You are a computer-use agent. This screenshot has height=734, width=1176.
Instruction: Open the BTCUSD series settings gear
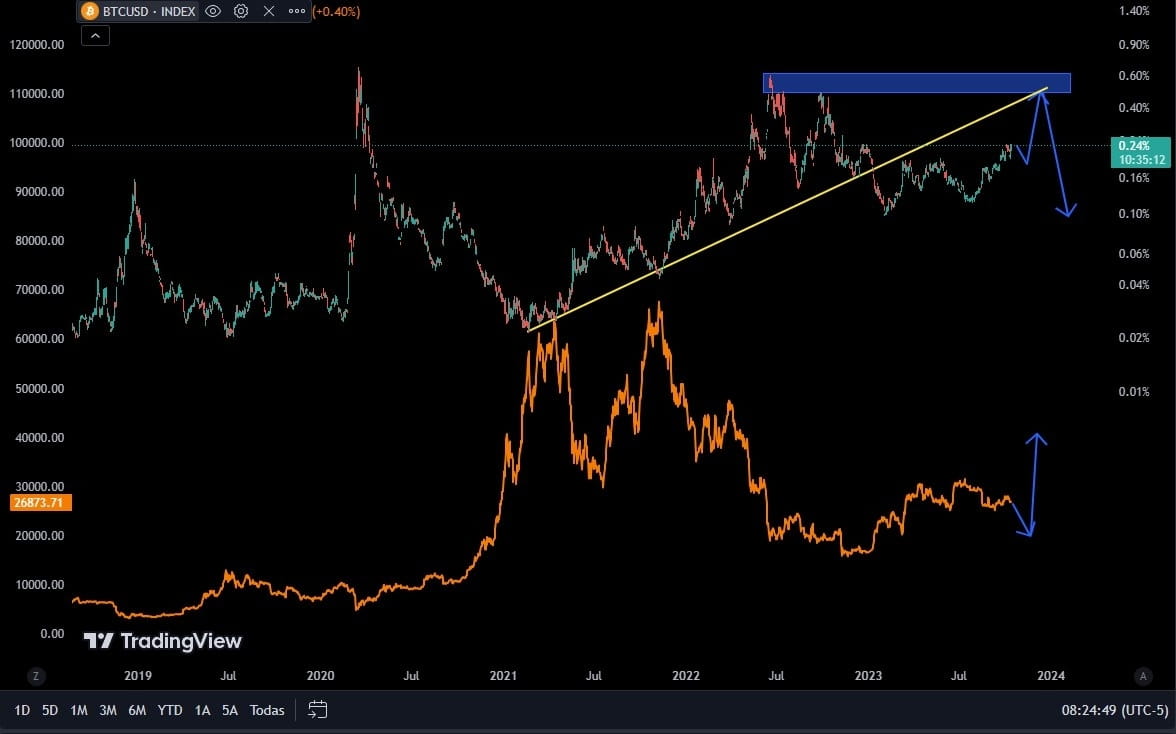point(240,11)
